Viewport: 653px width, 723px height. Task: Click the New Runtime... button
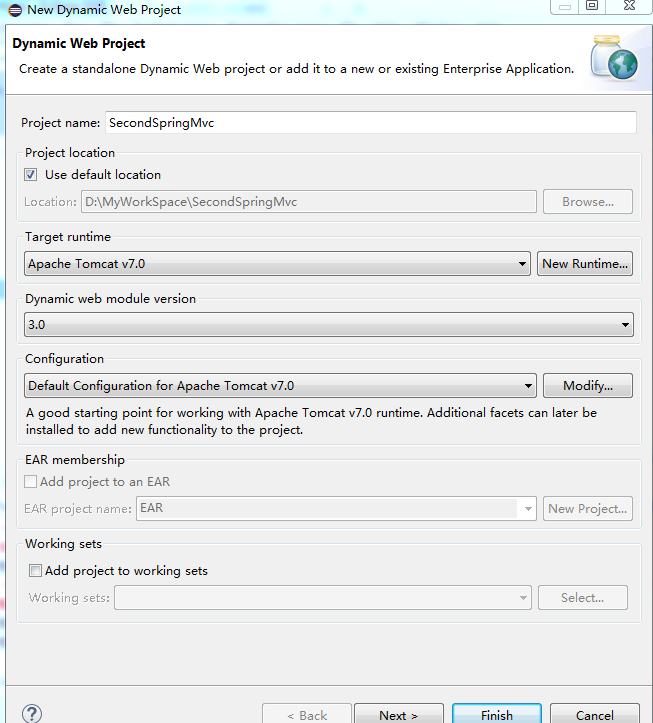tap(585, 264)
